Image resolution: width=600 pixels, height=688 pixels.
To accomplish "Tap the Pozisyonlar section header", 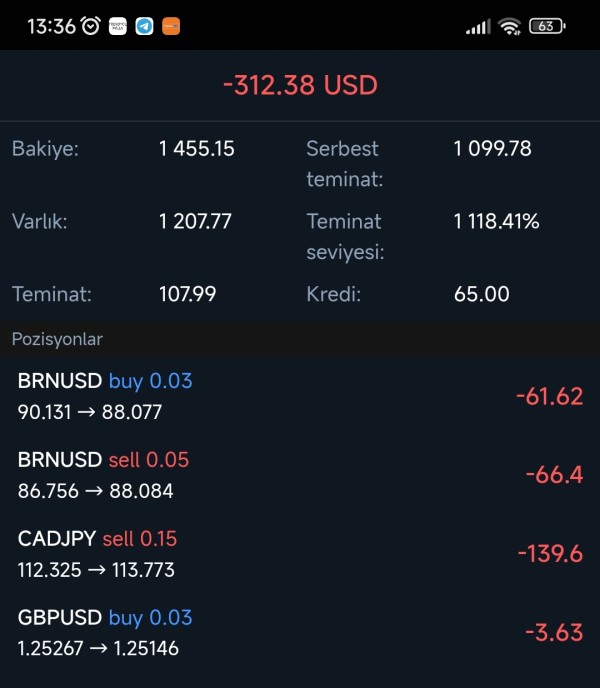I will (x=57, y=339).
